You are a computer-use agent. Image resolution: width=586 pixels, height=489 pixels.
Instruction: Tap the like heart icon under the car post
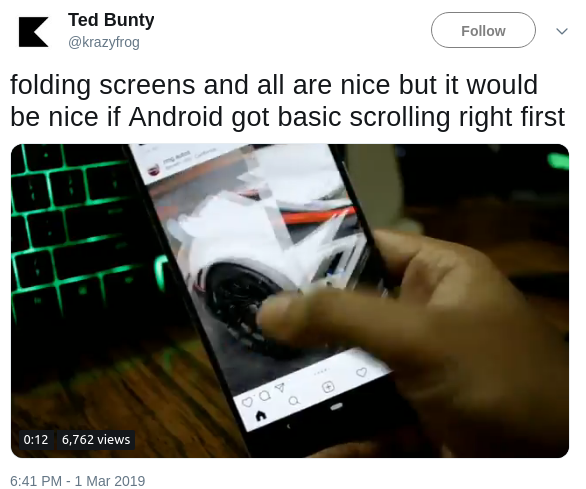(247, 402)
